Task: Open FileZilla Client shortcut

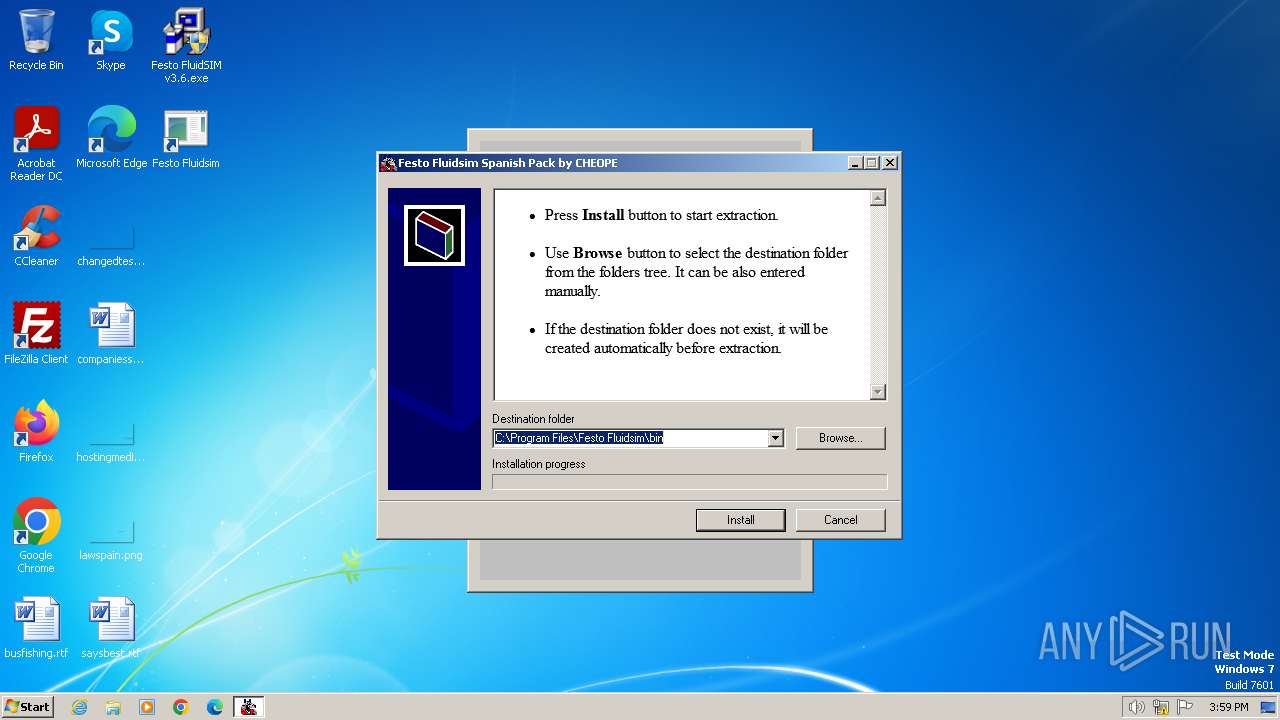Action: 36,334
